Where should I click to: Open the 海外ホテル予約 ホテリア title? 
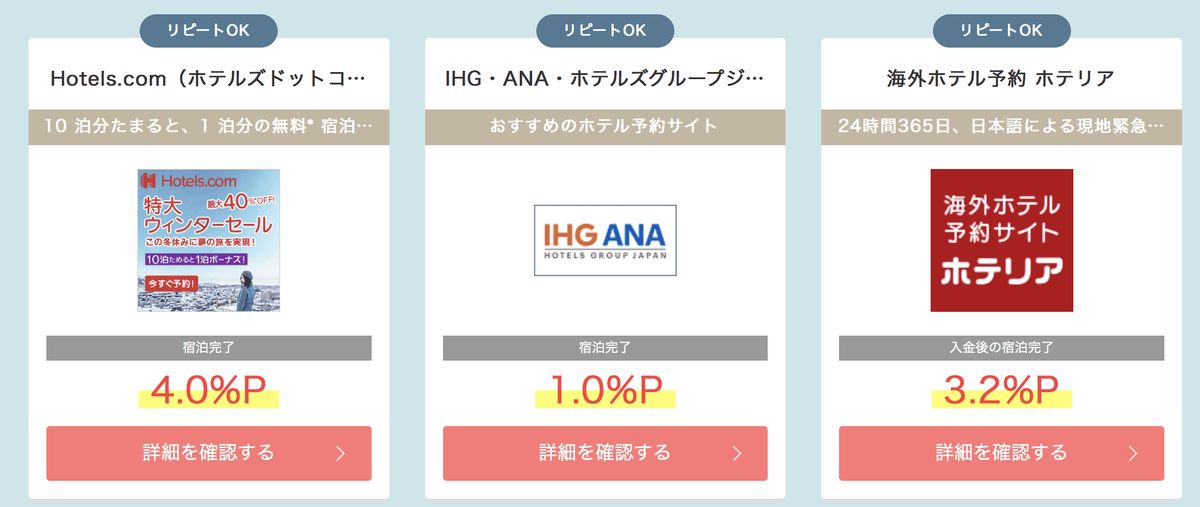1001,78
